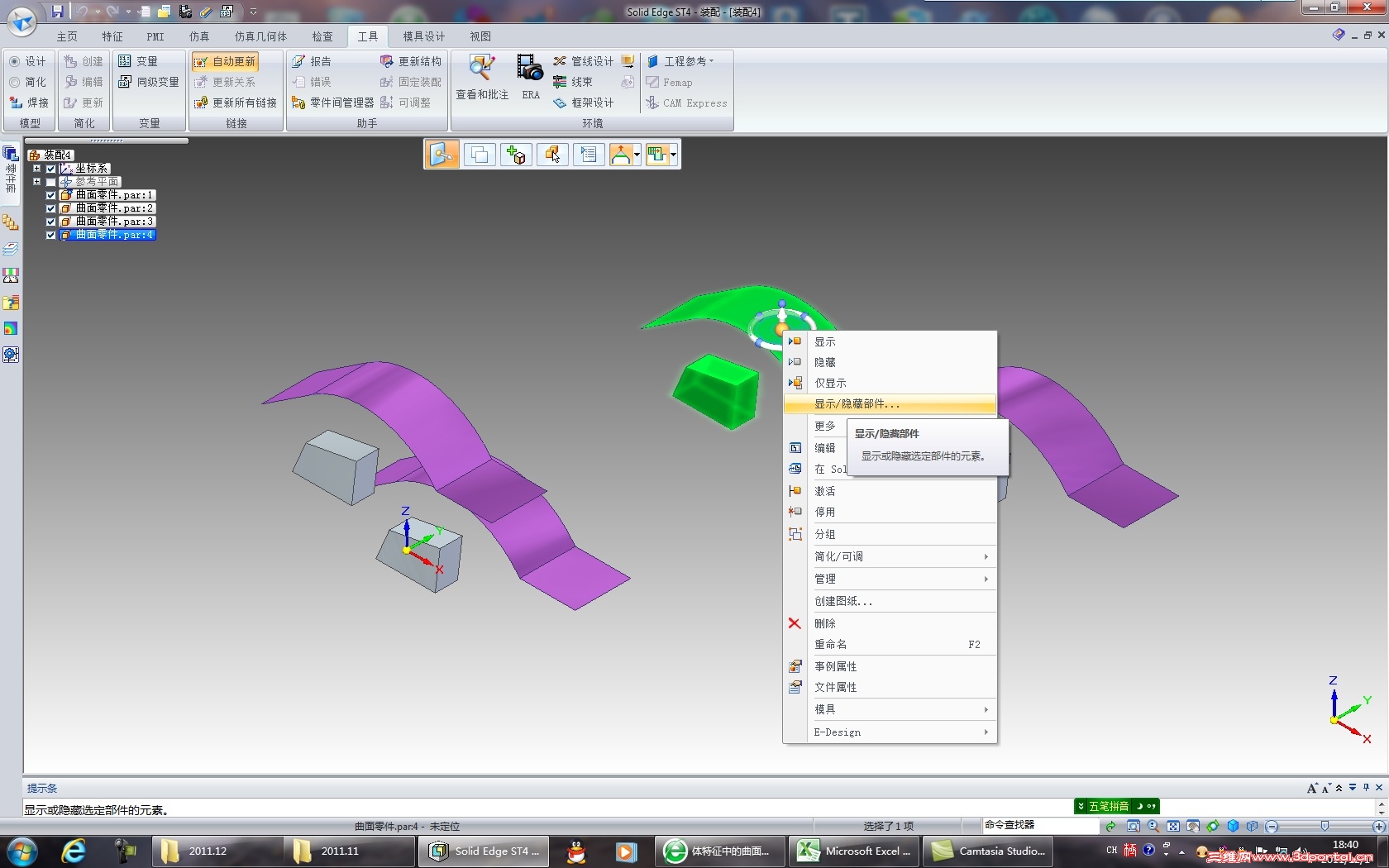The width and height of the screenshot is (1389, 868).
Task: Click the list icon in floating toolbar
Action: pyautogui.click(x=589, y=155)
